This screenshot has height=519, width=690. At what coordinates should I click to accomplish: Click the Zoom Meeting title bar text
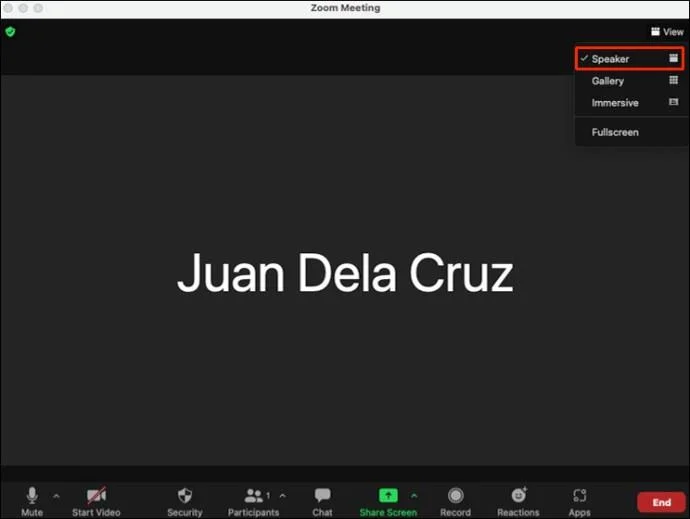pyautogui.click(x=345, y=8)
